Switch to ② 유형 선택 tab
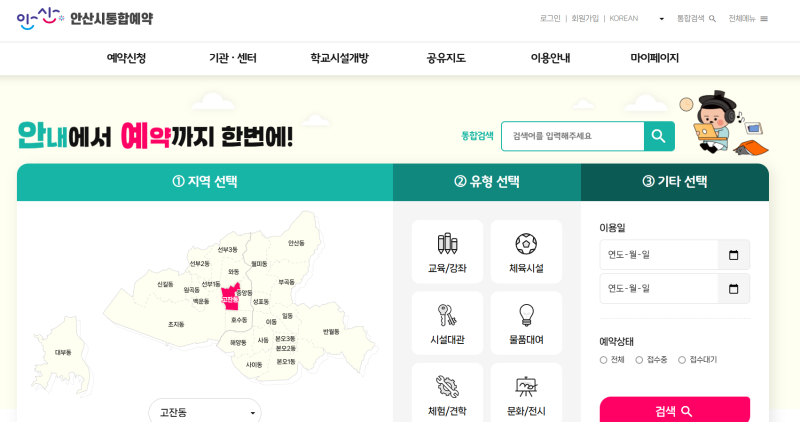Screen dimensions: 800x422 click(x=487, y=182)
